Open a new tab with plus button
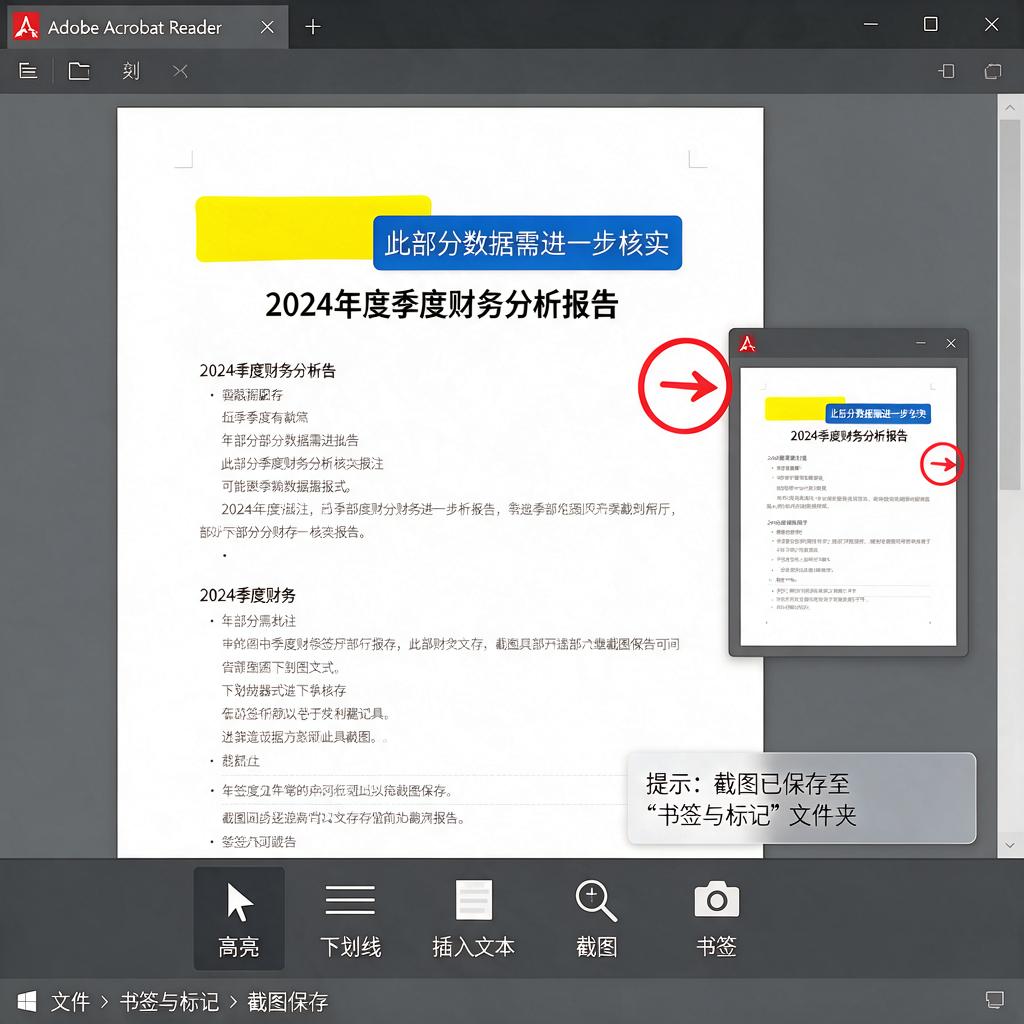Viewport: 1024px width, 1024px height. coord(313,27)
